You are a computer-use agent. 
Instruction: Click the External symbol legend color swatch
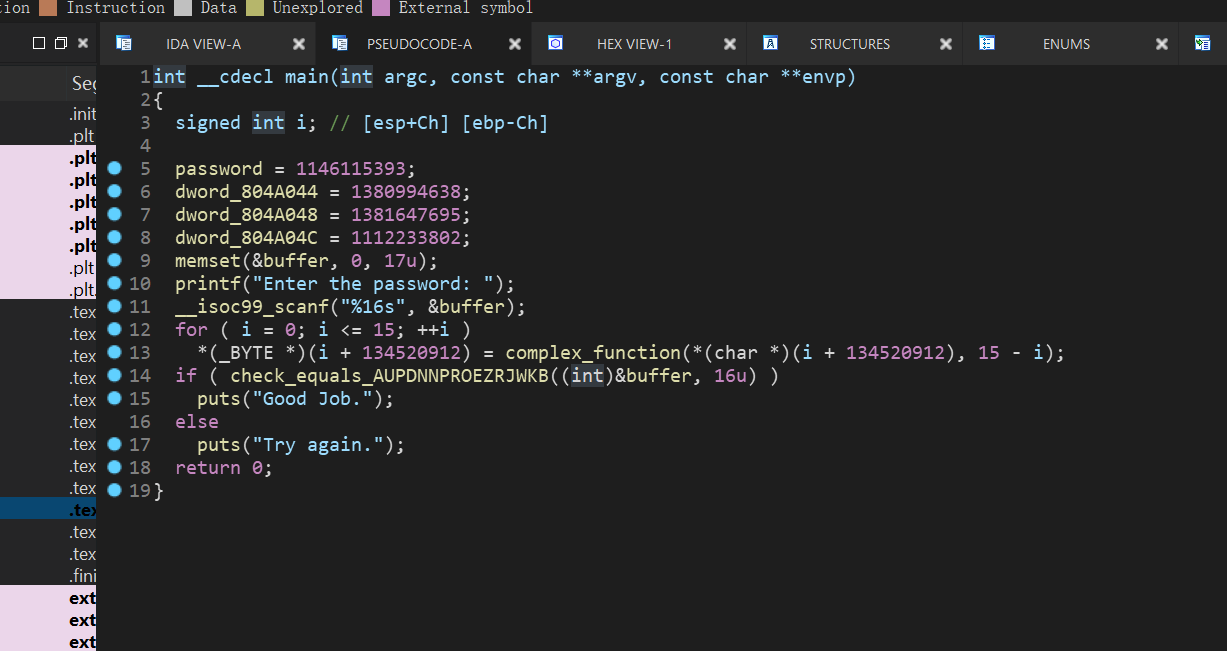click(380, 8)
